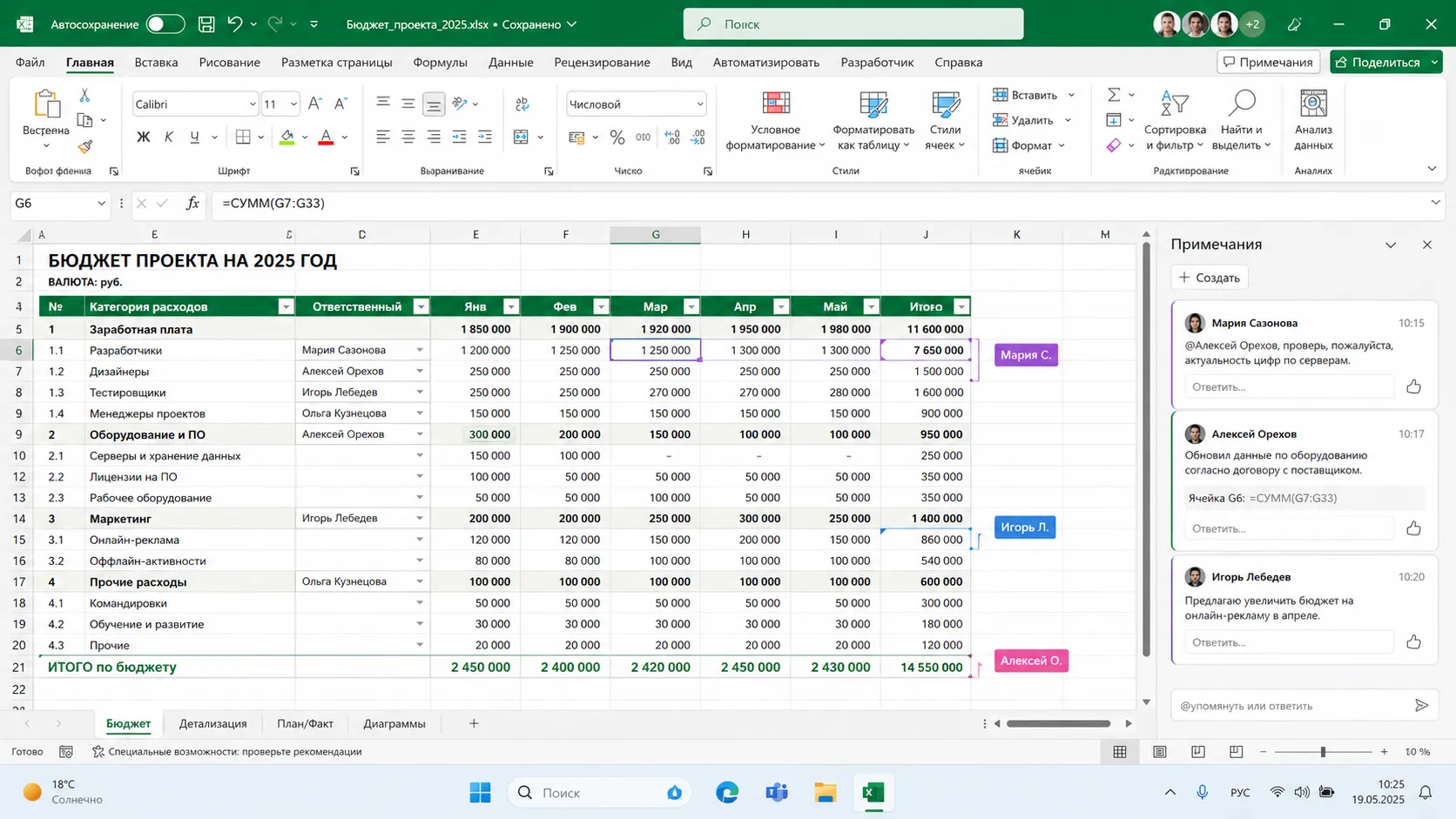Open filter dropdown for Ответственный column
The image size is (1456, 819).
tap(421, 306)
